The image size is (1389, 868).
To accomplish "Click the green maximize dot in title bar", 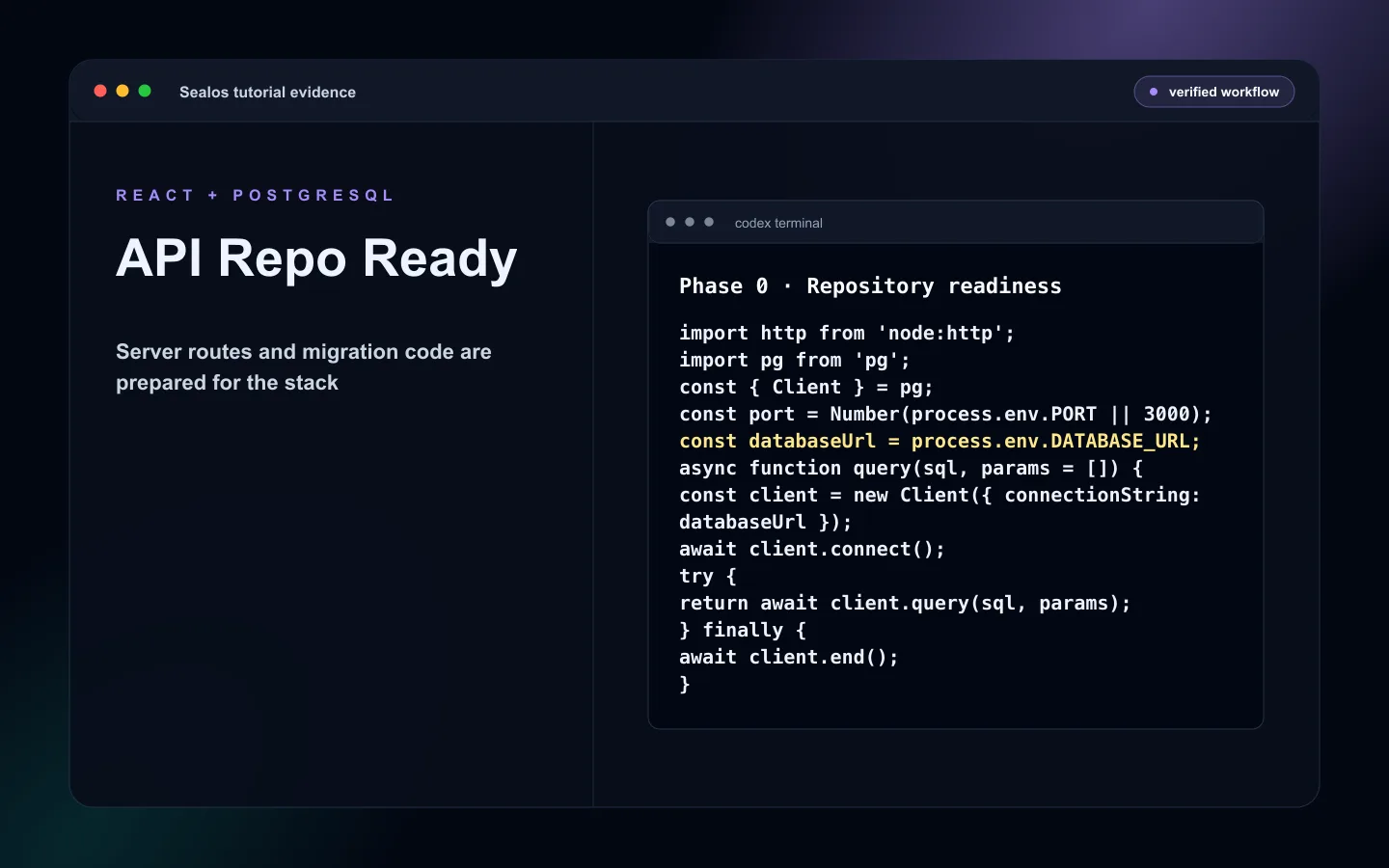I will [x=145, y=91].
